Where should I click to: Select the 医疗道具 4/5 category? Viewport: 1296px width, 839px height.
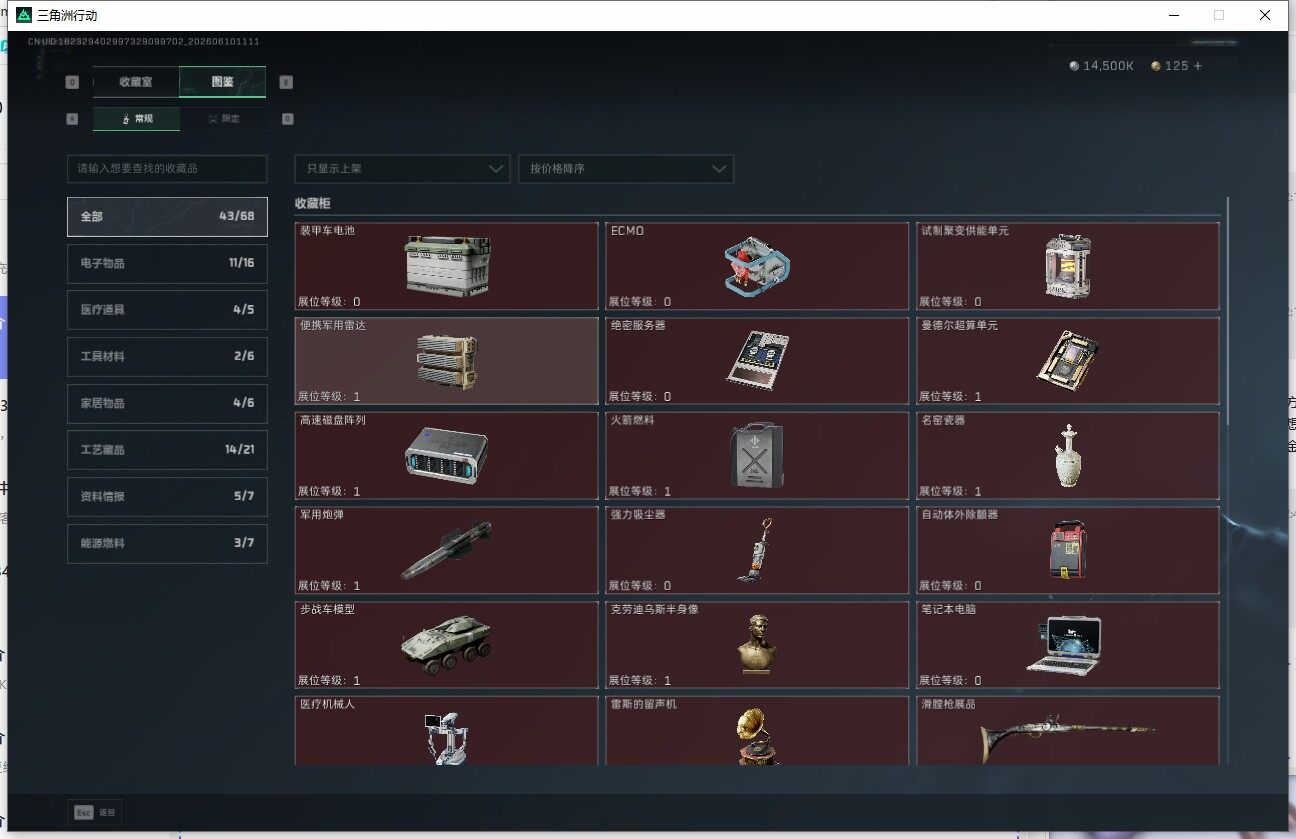(167, 310)
